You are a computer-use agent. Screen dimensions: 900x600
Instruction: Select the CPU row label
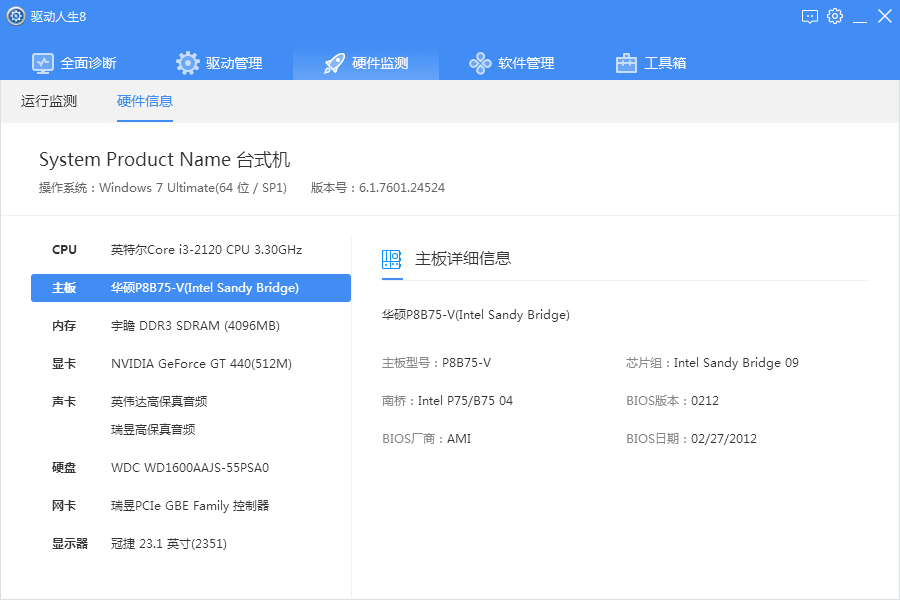tap(64, 250)
